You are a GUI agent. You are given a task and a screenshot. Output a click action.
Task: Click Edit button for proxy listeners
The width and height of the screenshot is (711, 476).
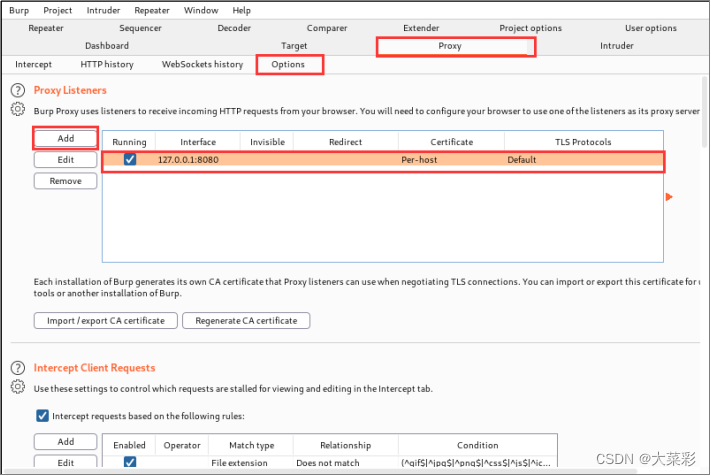point(66,160)
